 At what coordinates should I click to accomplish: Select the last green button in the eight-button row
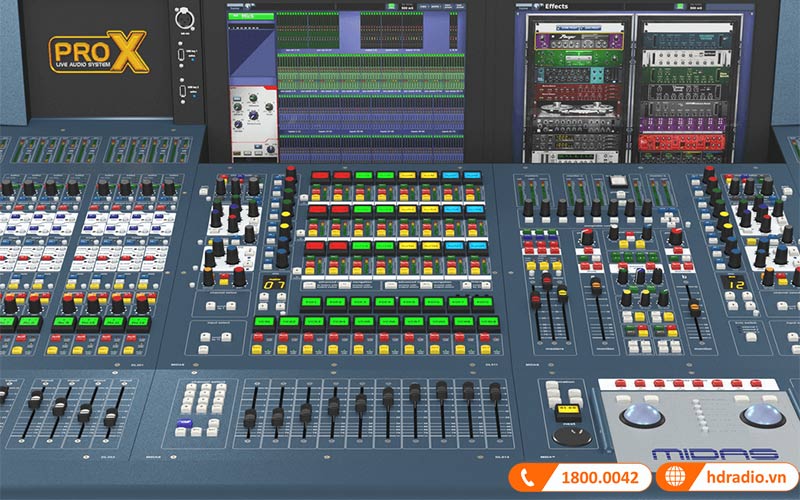(x=482, y=302)
